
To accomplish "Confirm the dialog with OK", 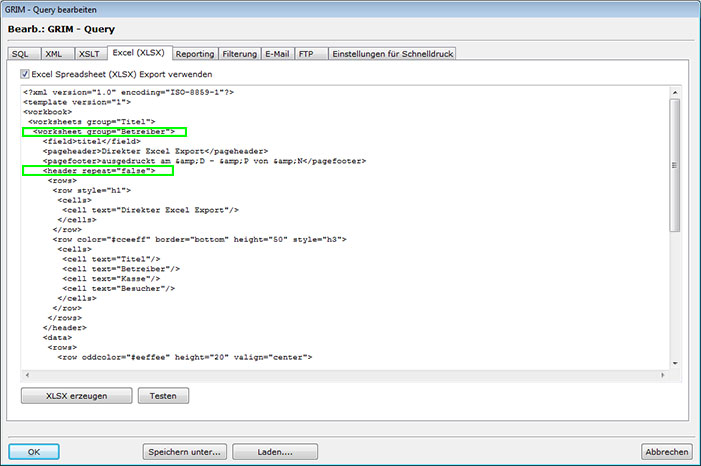I will (x=34, y=451).
